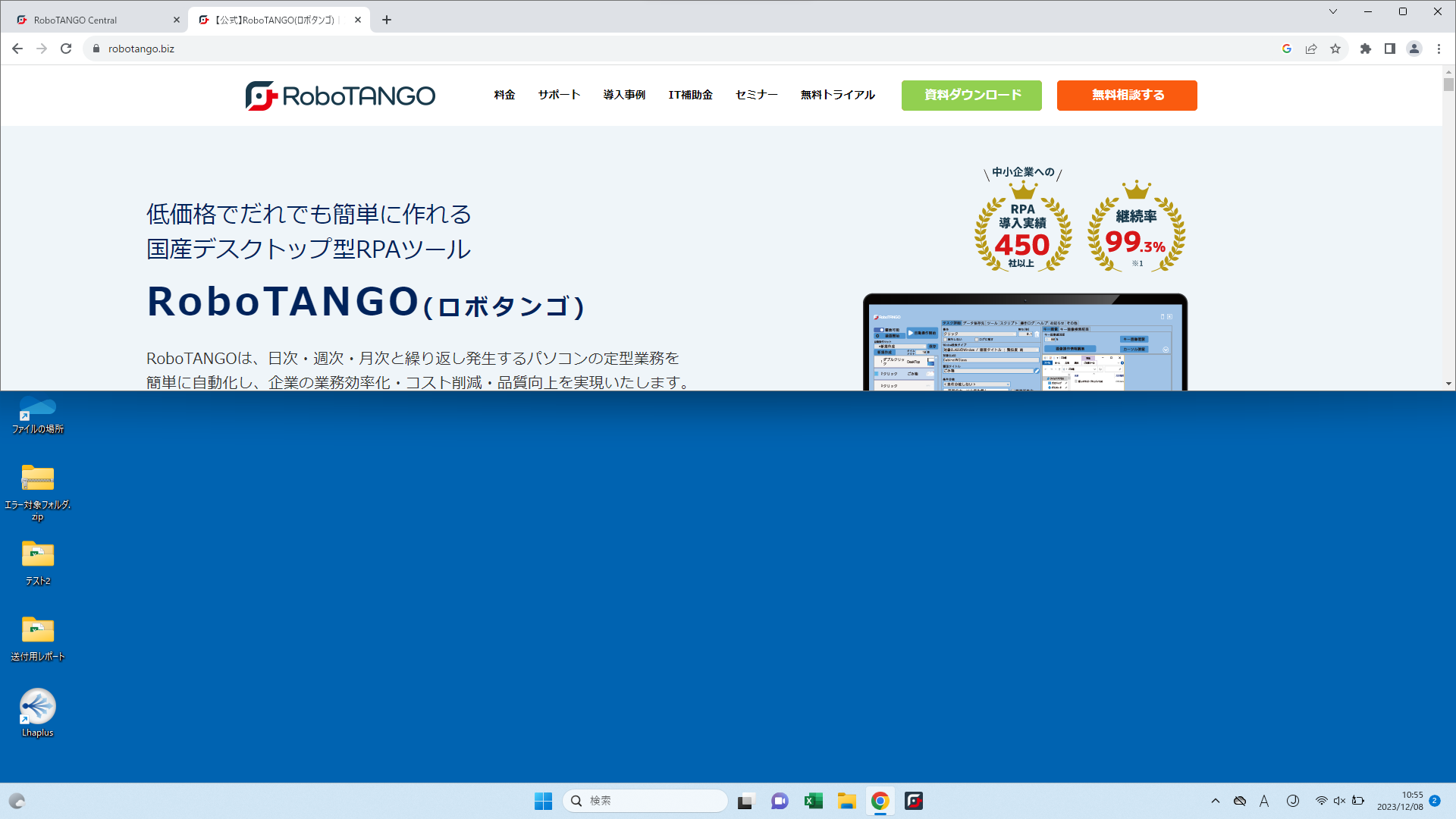Share the page using the share icon
The image size is (1456, 819).
[1311, 49]
